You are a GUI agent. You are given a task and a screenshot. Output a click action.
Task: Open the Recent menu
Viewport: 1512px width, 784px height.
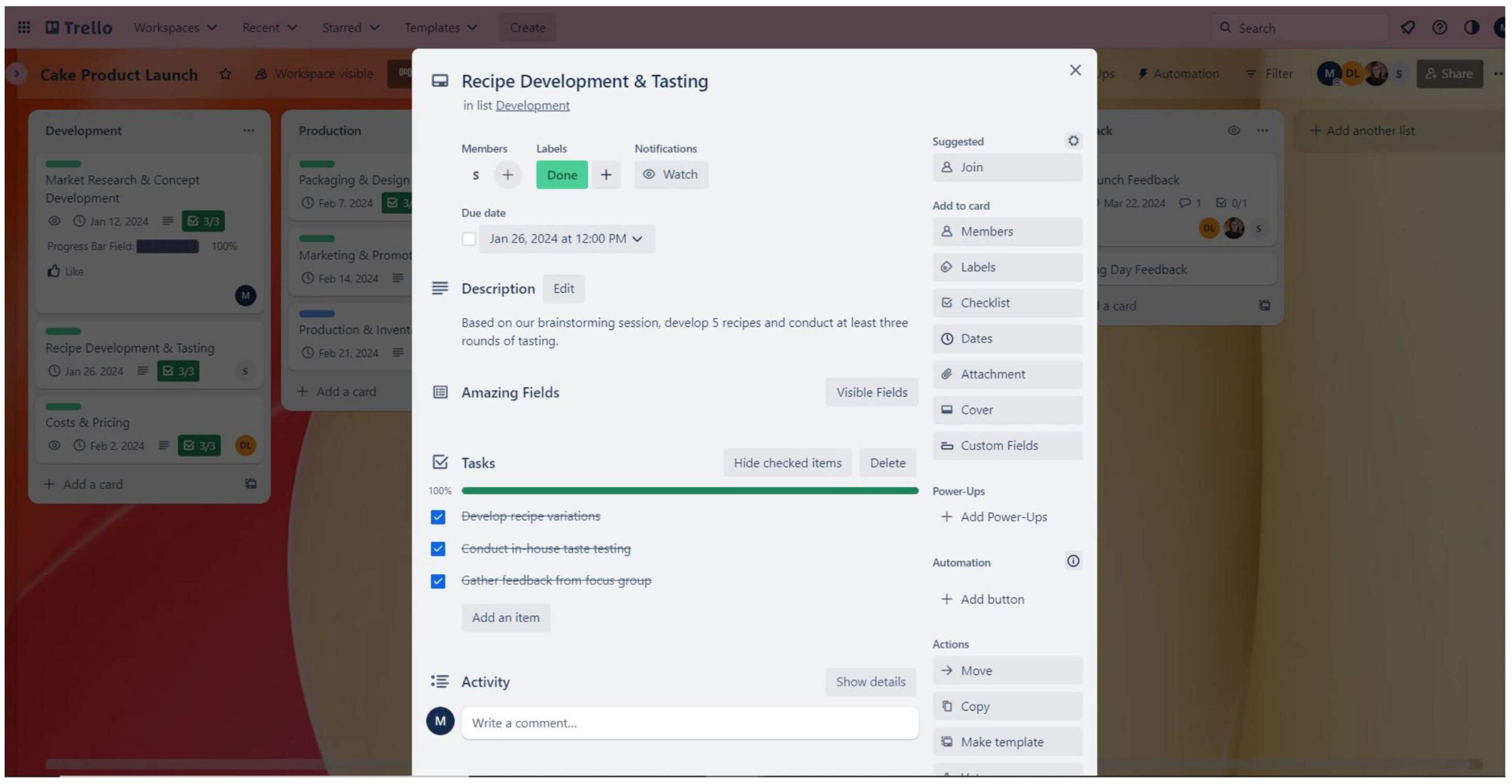(x=268, y=27)
